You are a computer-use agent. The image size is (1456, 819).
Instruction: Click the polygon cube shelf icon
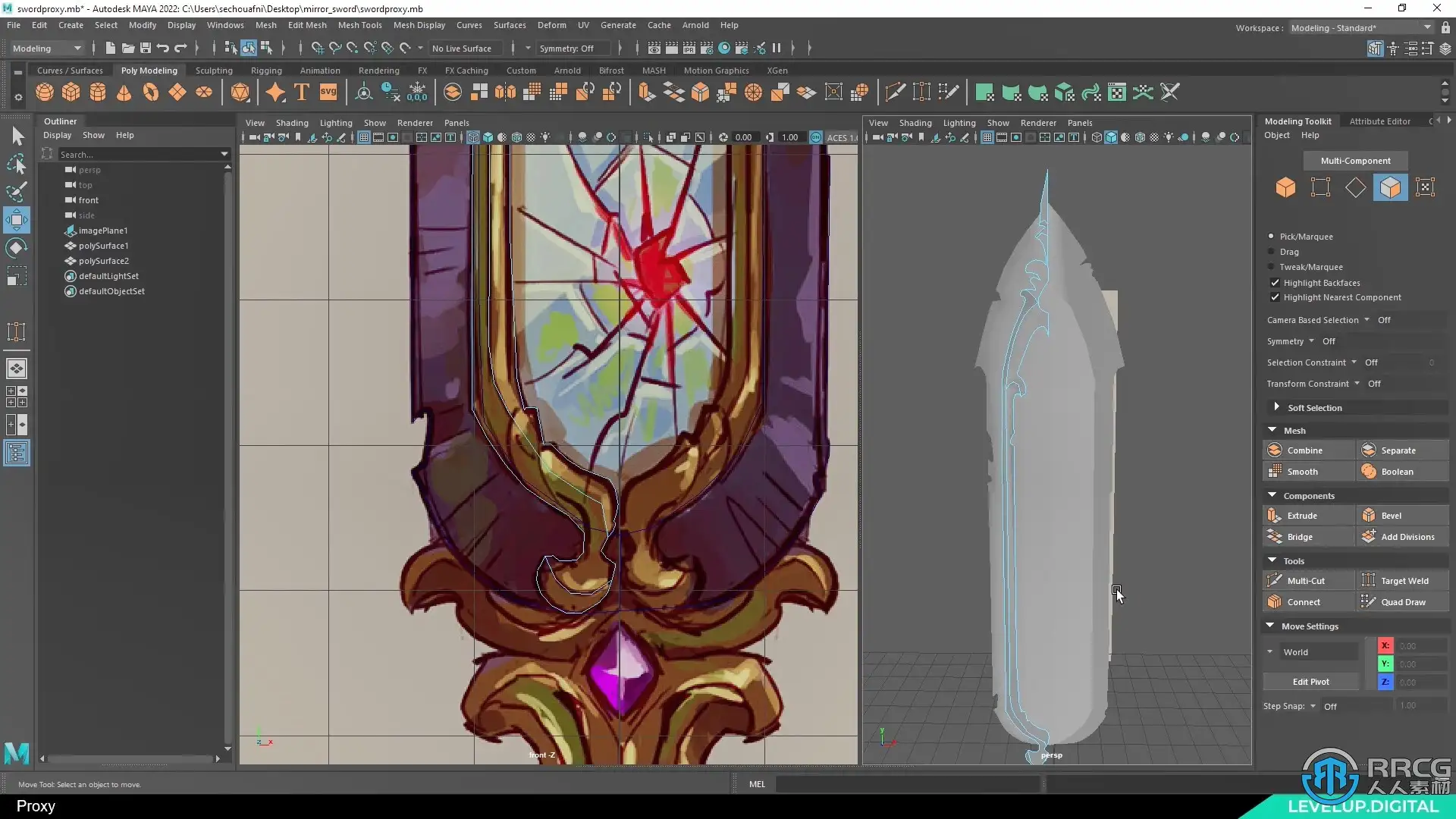[71, 93]
